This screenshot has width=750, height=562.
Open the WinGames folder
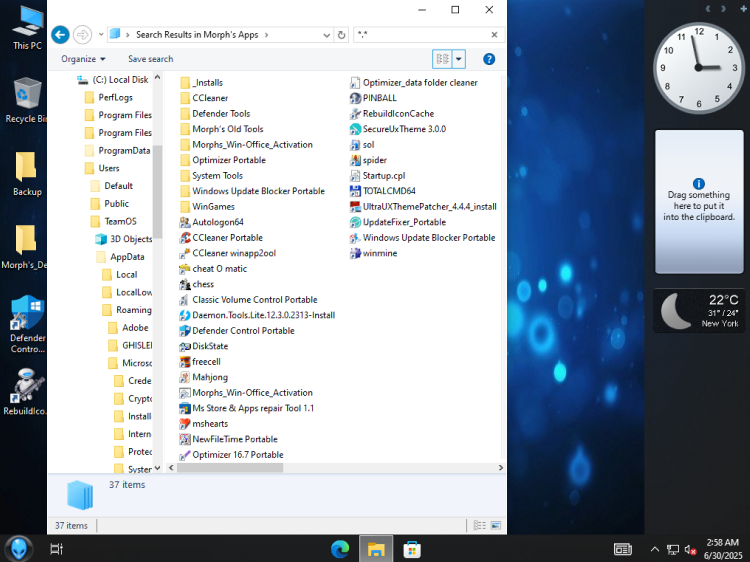point(208,207)
